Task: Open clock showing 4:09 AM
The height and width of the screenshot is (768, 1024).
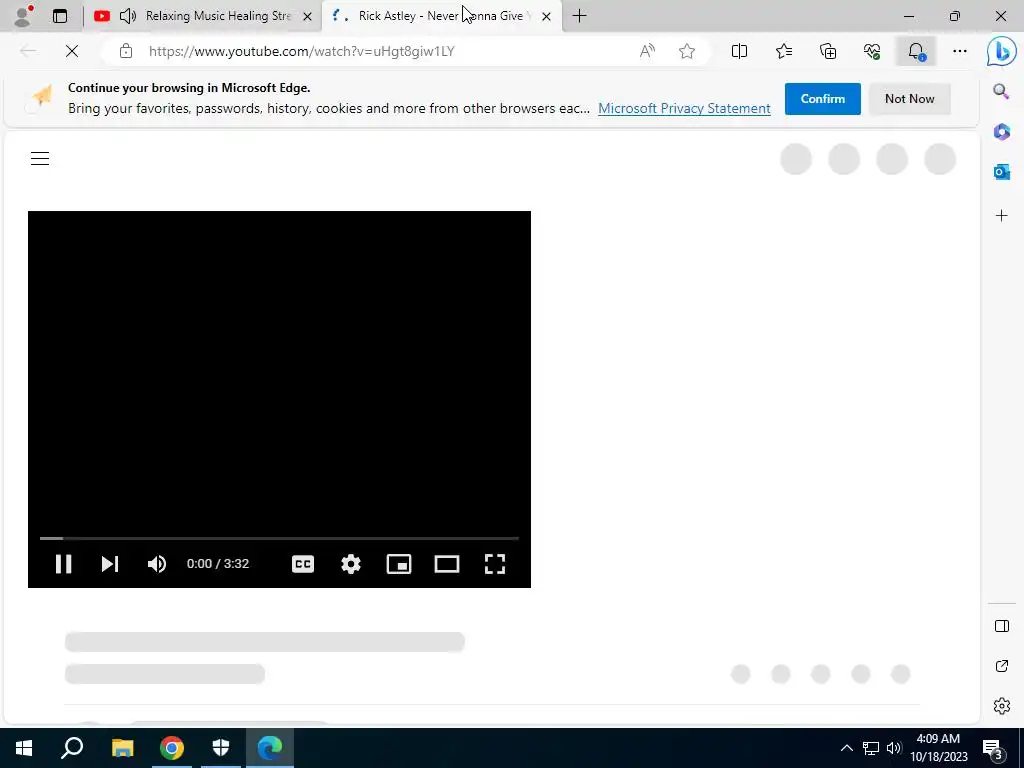Action: (x=938, y=748)
